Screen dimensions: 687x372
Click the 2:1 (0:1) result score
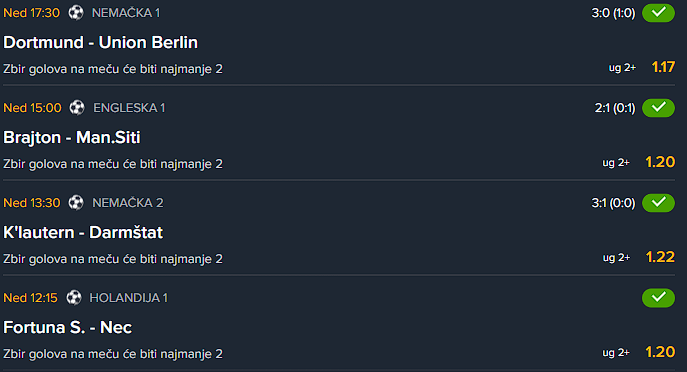click(x=615, y=108)
